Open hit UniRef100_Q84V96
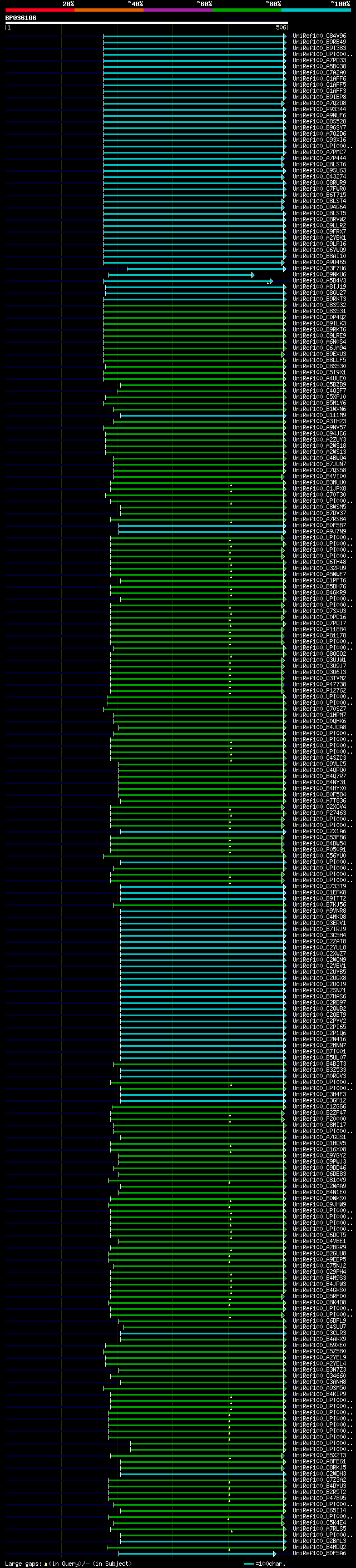The height and width of the screenshot is (1568, 356). (319, 36)
